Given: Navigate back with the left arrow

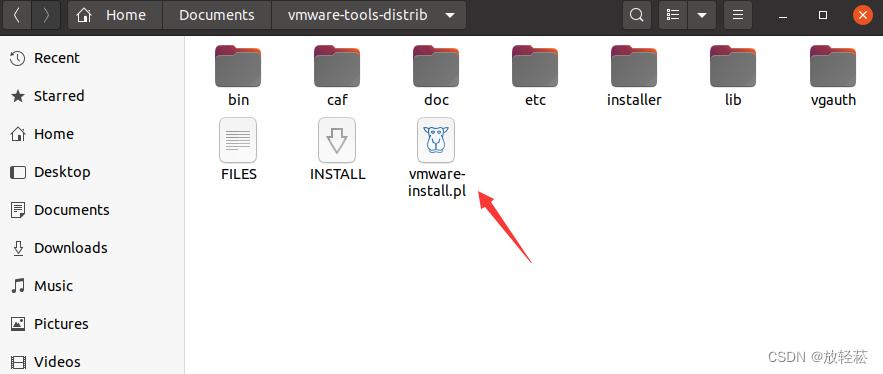Looking at the screenshot, I should point(16,15).
